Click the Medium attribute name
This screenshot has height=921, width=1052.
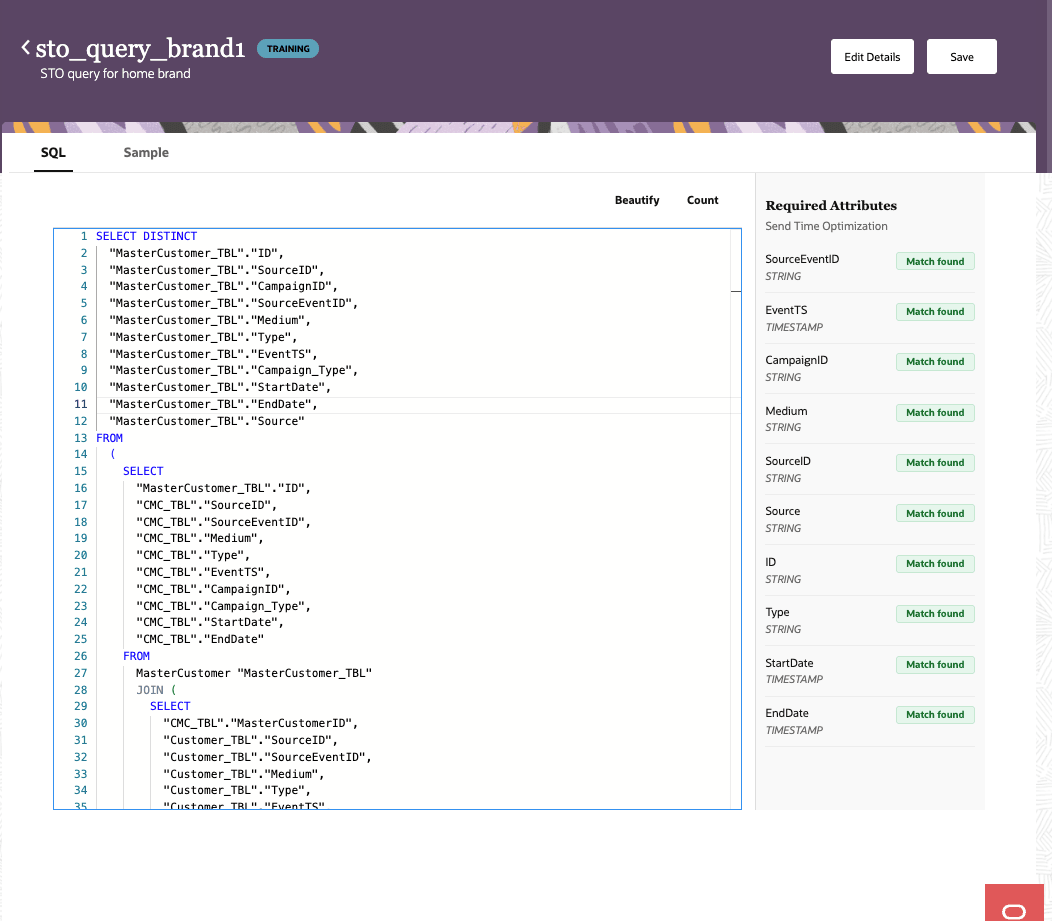(x=786, y=411)
